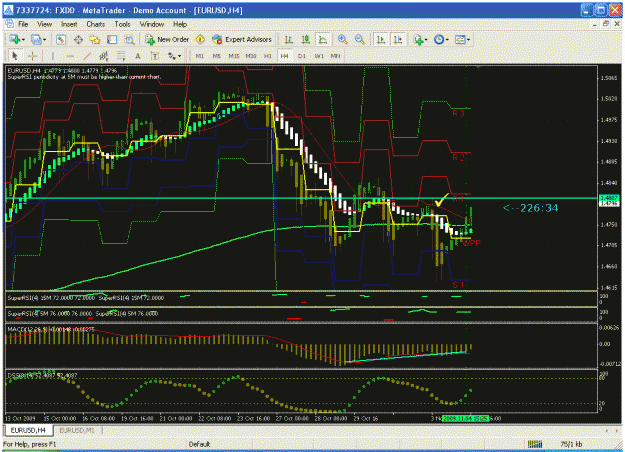Click the yellow checkmark on the chart
Viewport: 625px width, 452px height.
[x=441, y=200]
